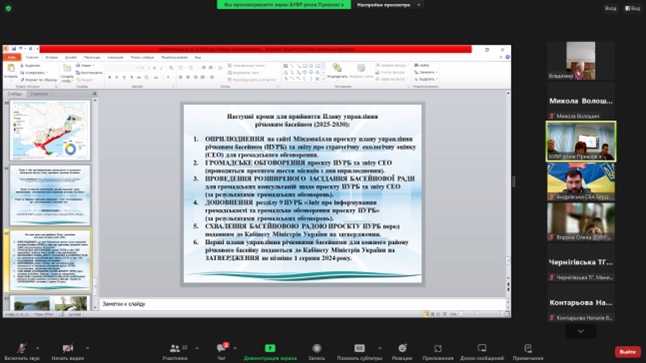Select the Владимир participant video tile
Image resolution: width=646 pixels, height=363 pixels.
click(x=580, y=61)
